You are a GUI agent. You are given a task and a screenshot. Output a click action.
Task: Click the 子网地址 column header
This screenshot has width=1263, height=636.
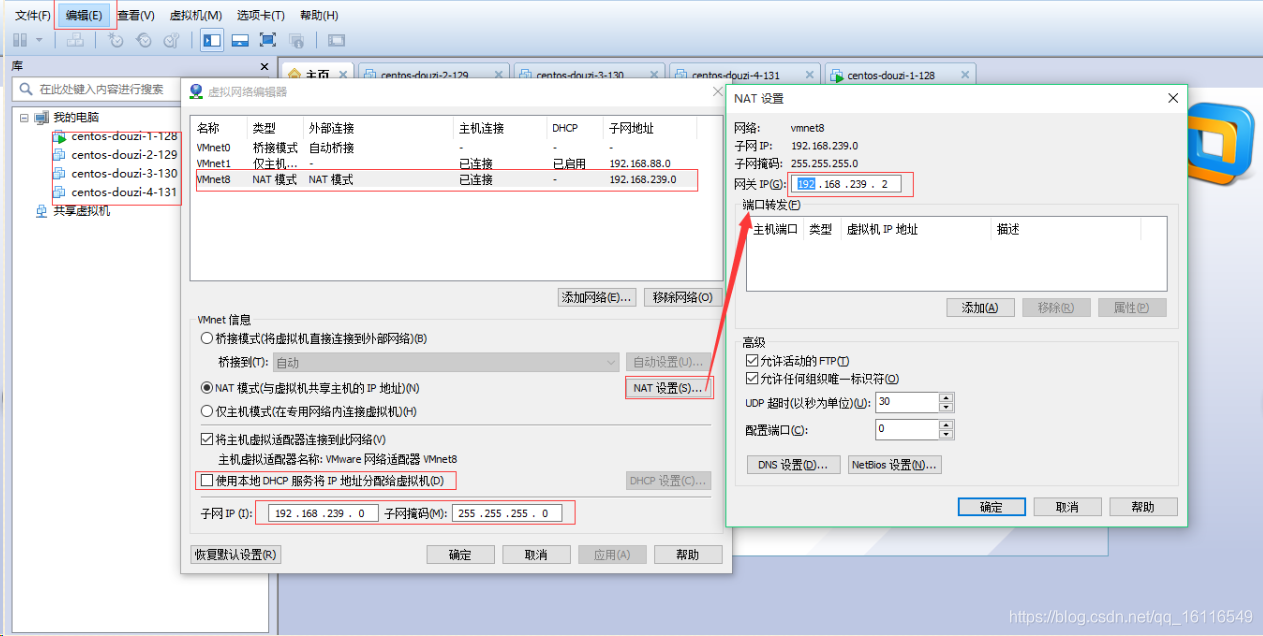[631, 128]
